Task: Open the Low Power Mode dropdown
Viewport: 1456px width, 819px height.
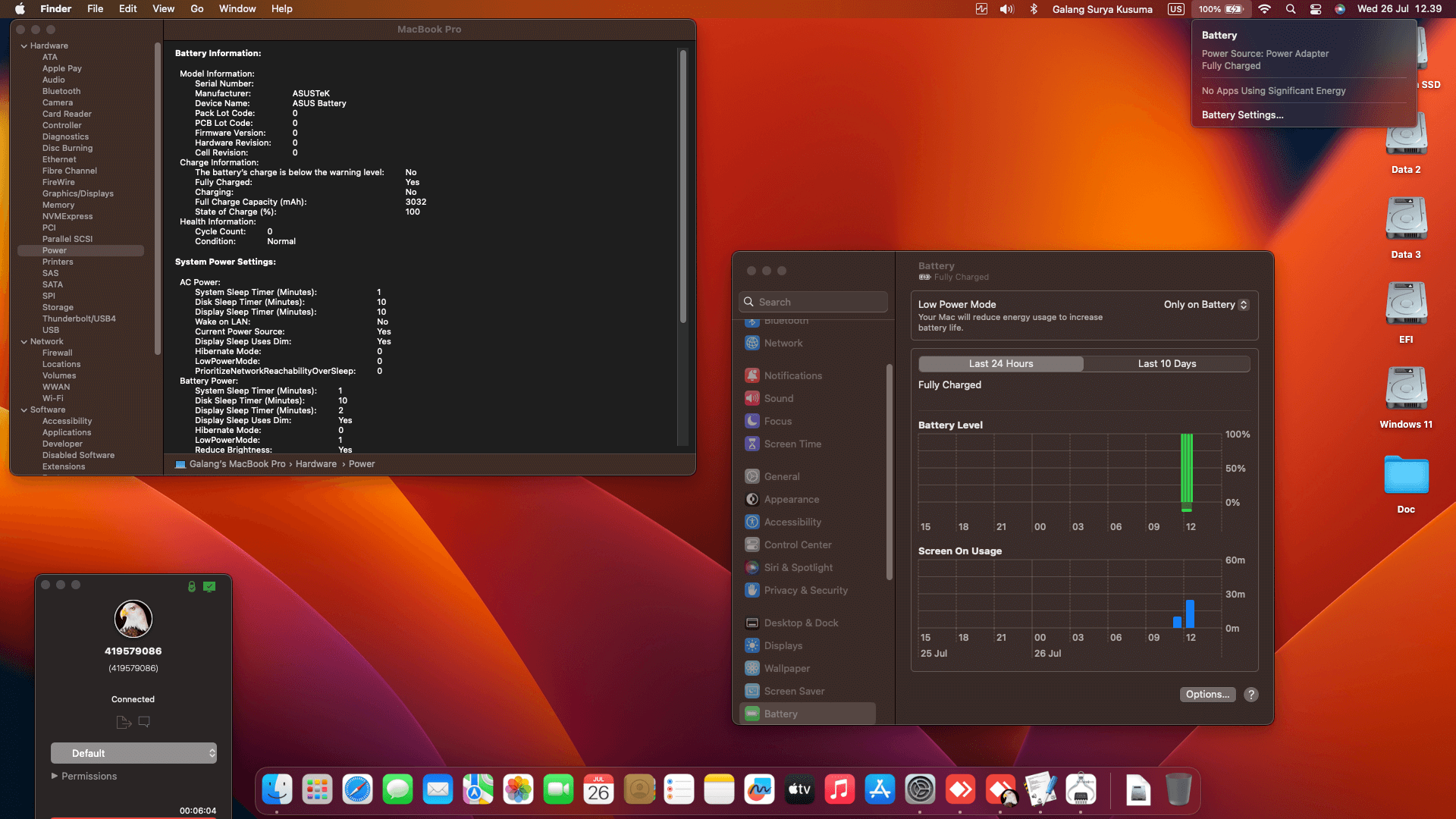Action: 1206,304
